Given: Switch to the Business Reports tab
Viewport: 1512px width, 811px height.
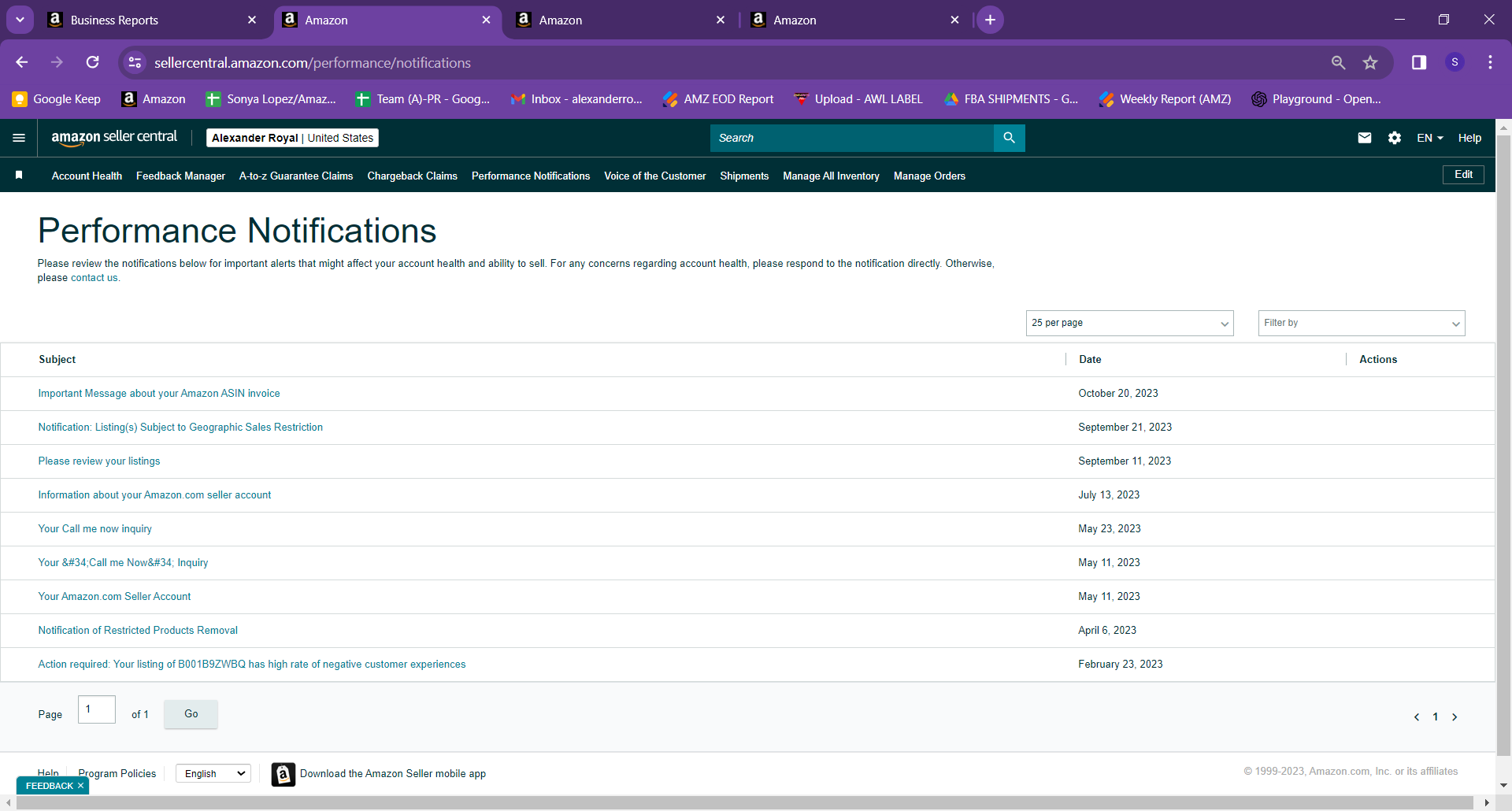Looking at the screenshot, I should tap(152, 20).
